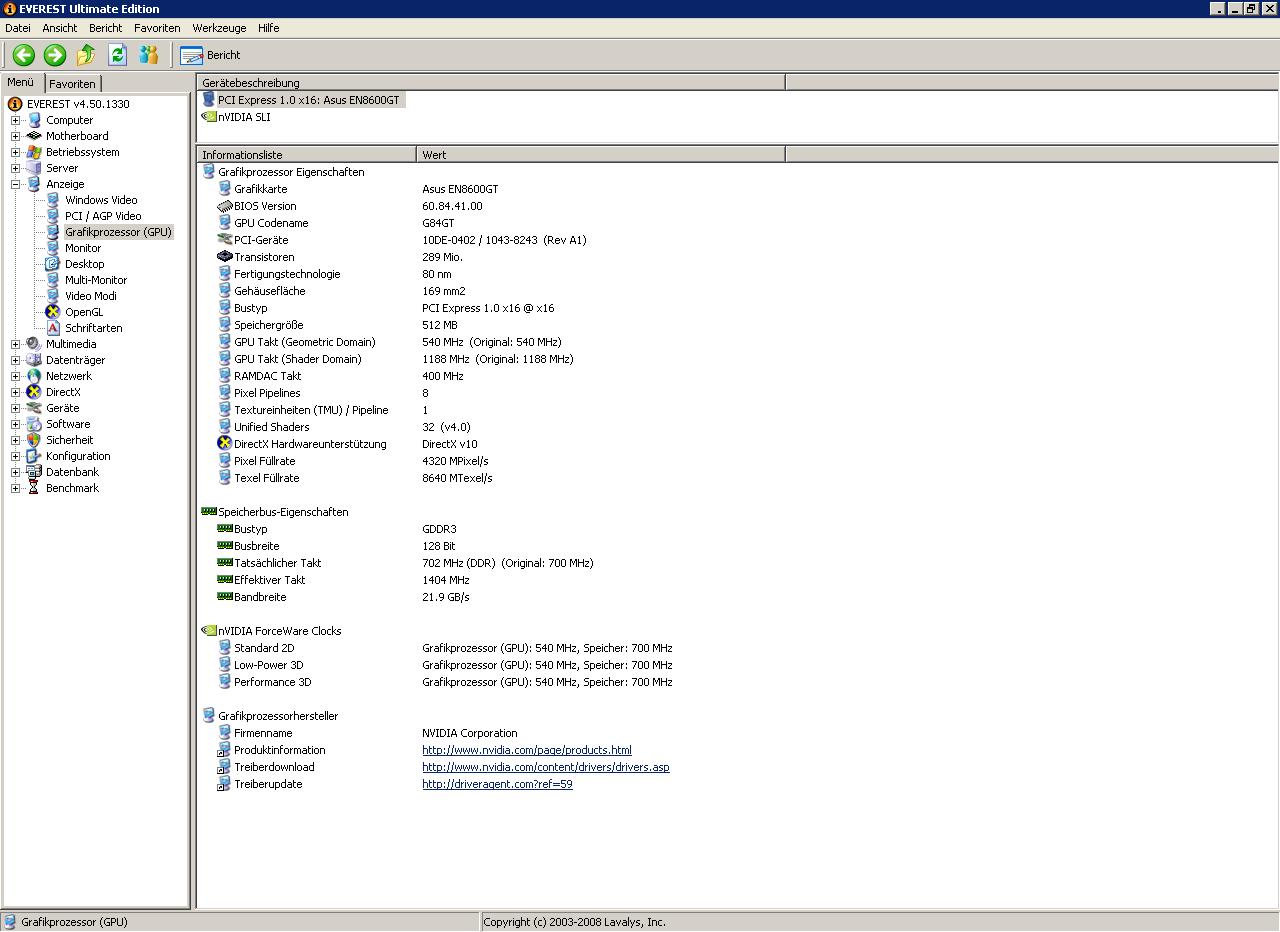Click the Netzwerk globe icon
1280x932 pixels.
click(x=34, y=376)
